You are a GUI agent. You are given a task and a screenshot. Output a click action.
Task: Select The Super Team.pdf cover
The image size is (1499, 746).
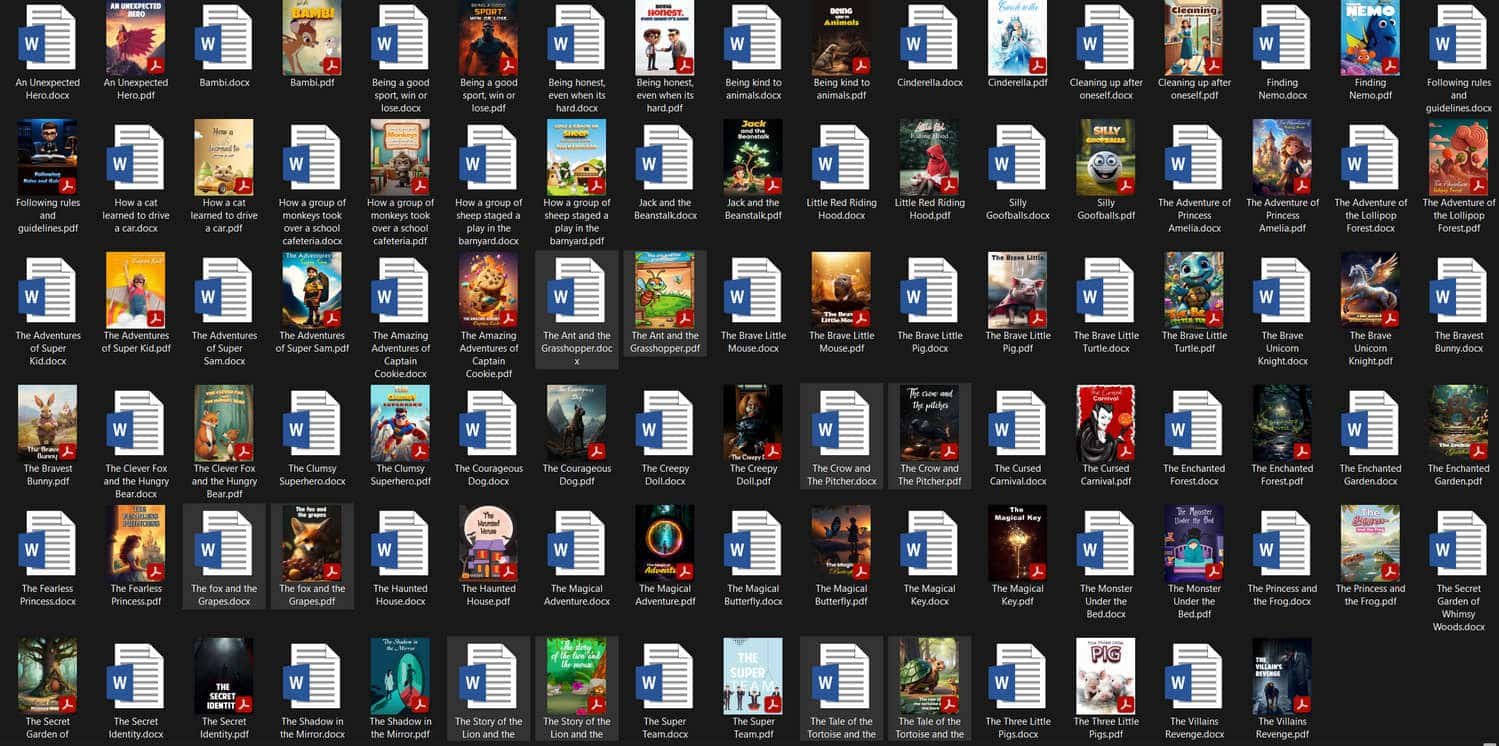tap(753, 677)
